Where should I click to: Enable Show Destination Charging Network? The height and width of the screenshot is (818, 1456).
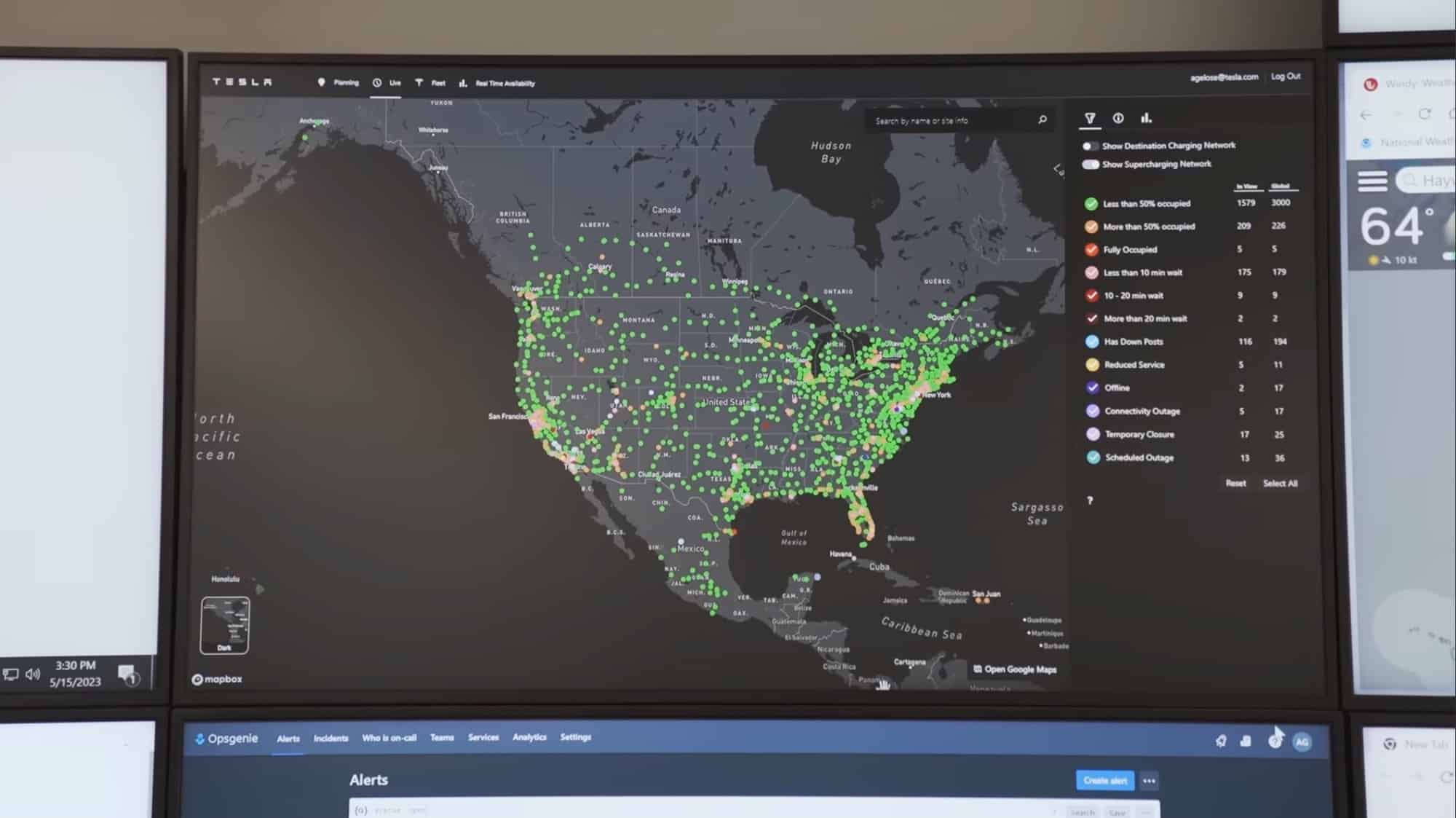[1091, 145]
